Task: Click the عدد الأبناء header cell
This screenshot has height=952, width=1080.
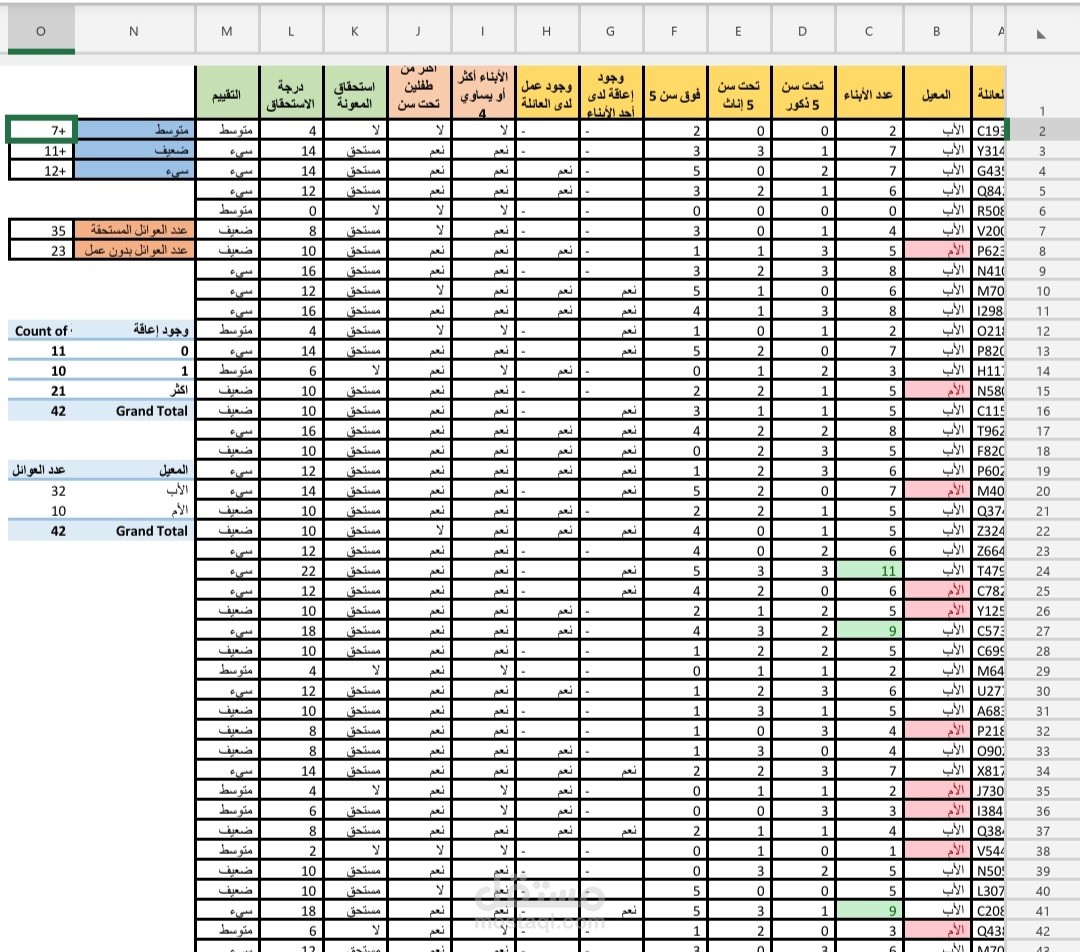Action: tap(869, 93)
